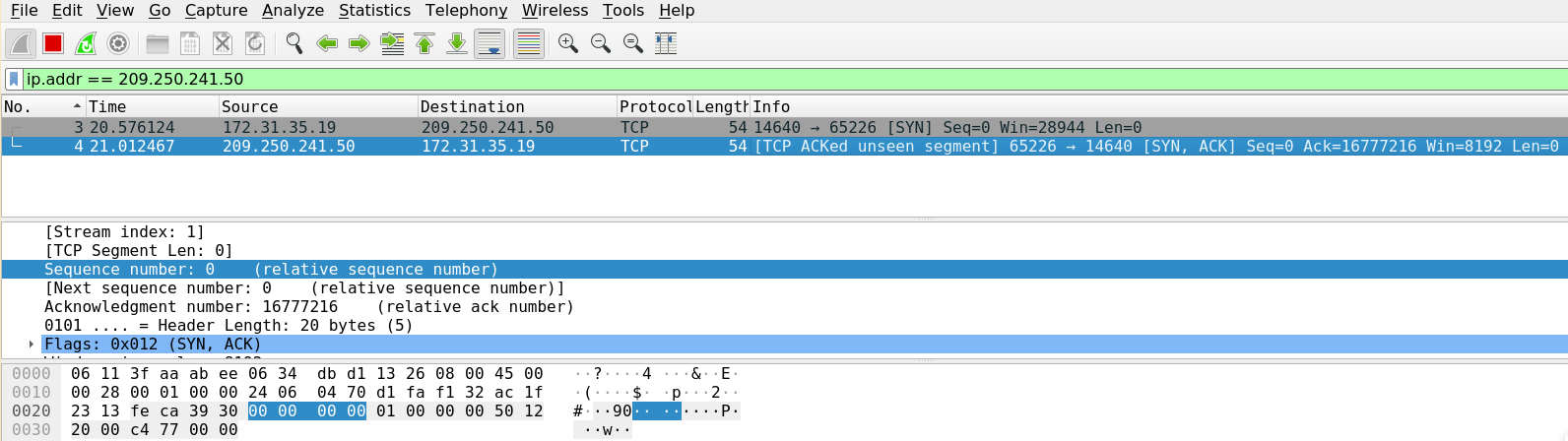1568x441 pixels.
Task: Expand the Flags: 0x012 (SYN, ACK) field
Action: click(x=32, y=345)
